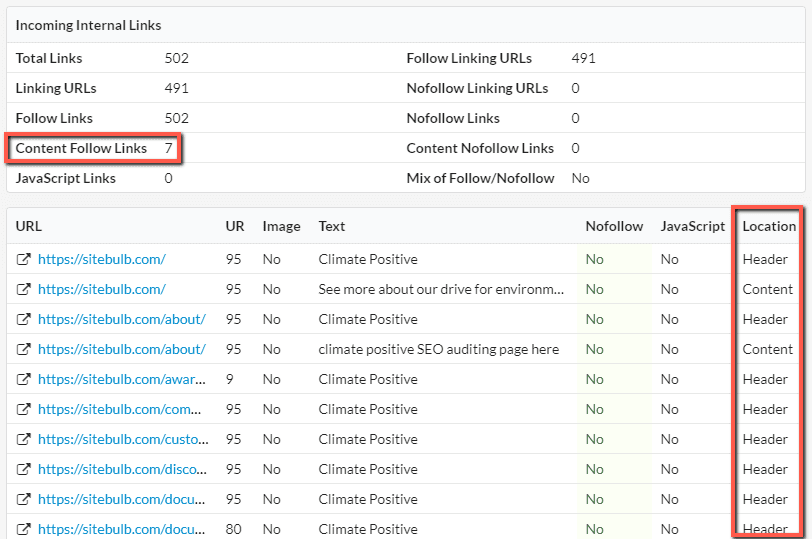Sort by the URL column header
The height and width of the screenshot is (539, 812).
coord(28,226)
